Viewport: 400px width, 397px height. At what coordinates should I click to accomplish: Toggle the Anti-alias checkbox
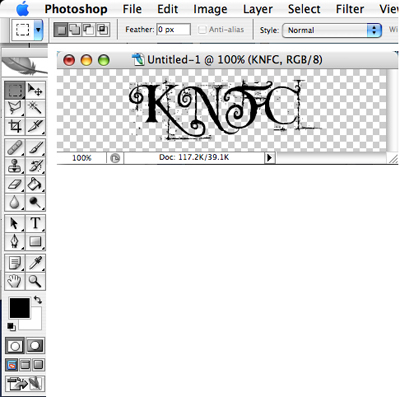202,30
